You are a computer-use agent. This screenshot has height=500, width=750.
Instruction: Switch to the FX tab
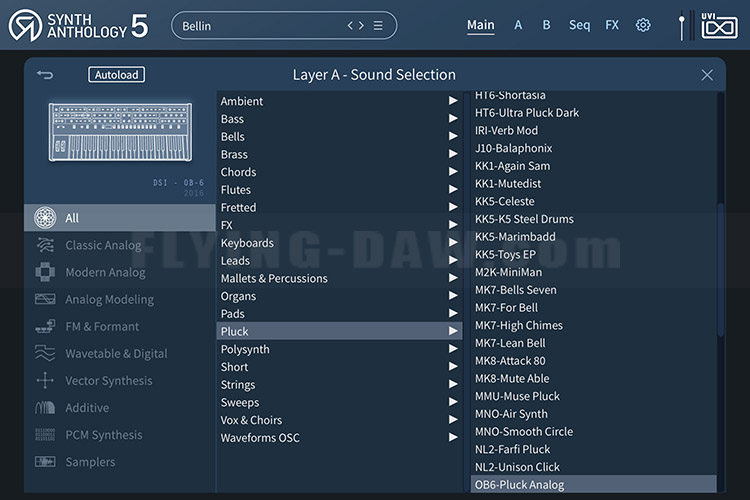tap(612, 25)
